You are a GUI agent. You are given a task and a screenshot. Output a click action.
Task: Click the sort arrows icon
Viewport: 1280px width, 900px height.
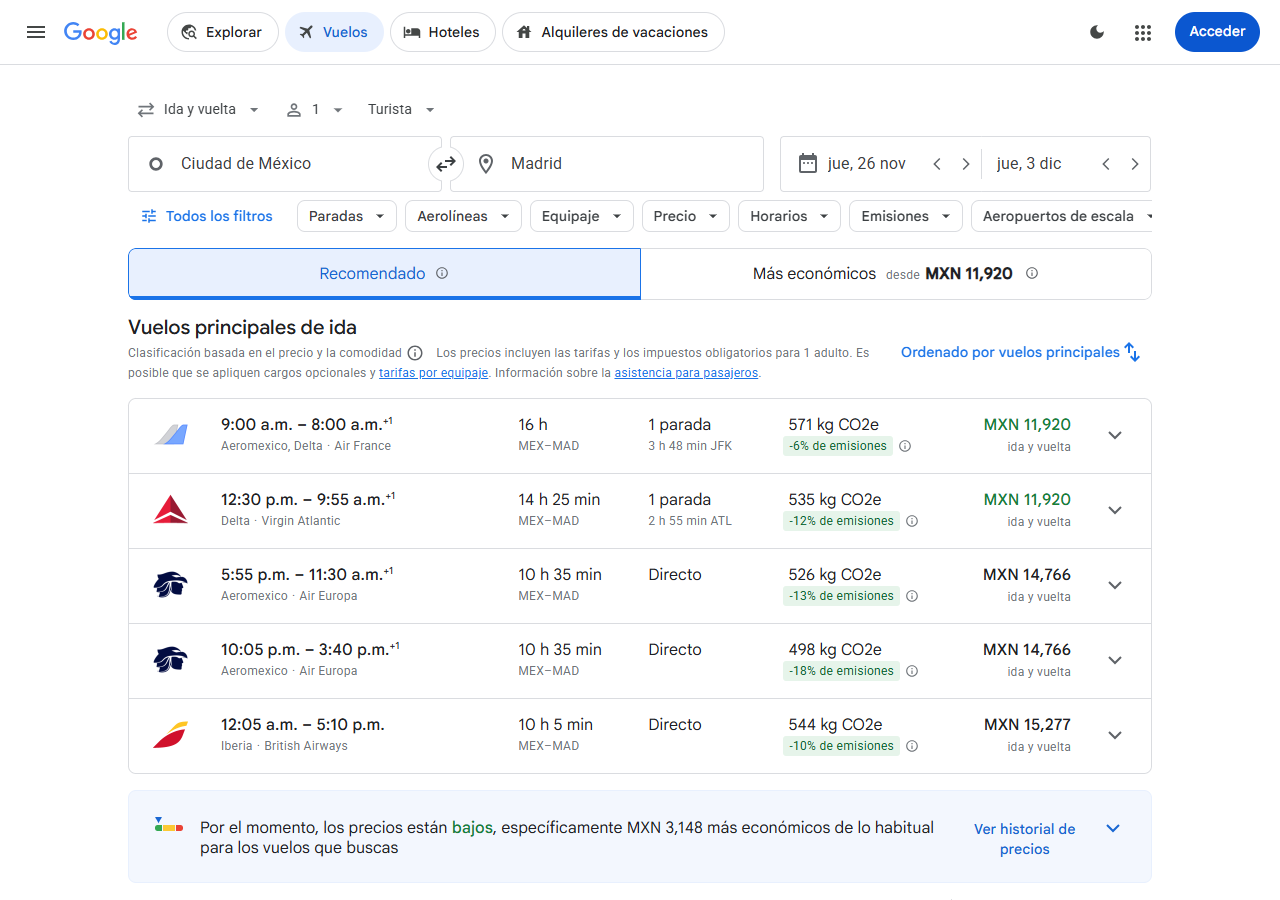pos(1132,352)
